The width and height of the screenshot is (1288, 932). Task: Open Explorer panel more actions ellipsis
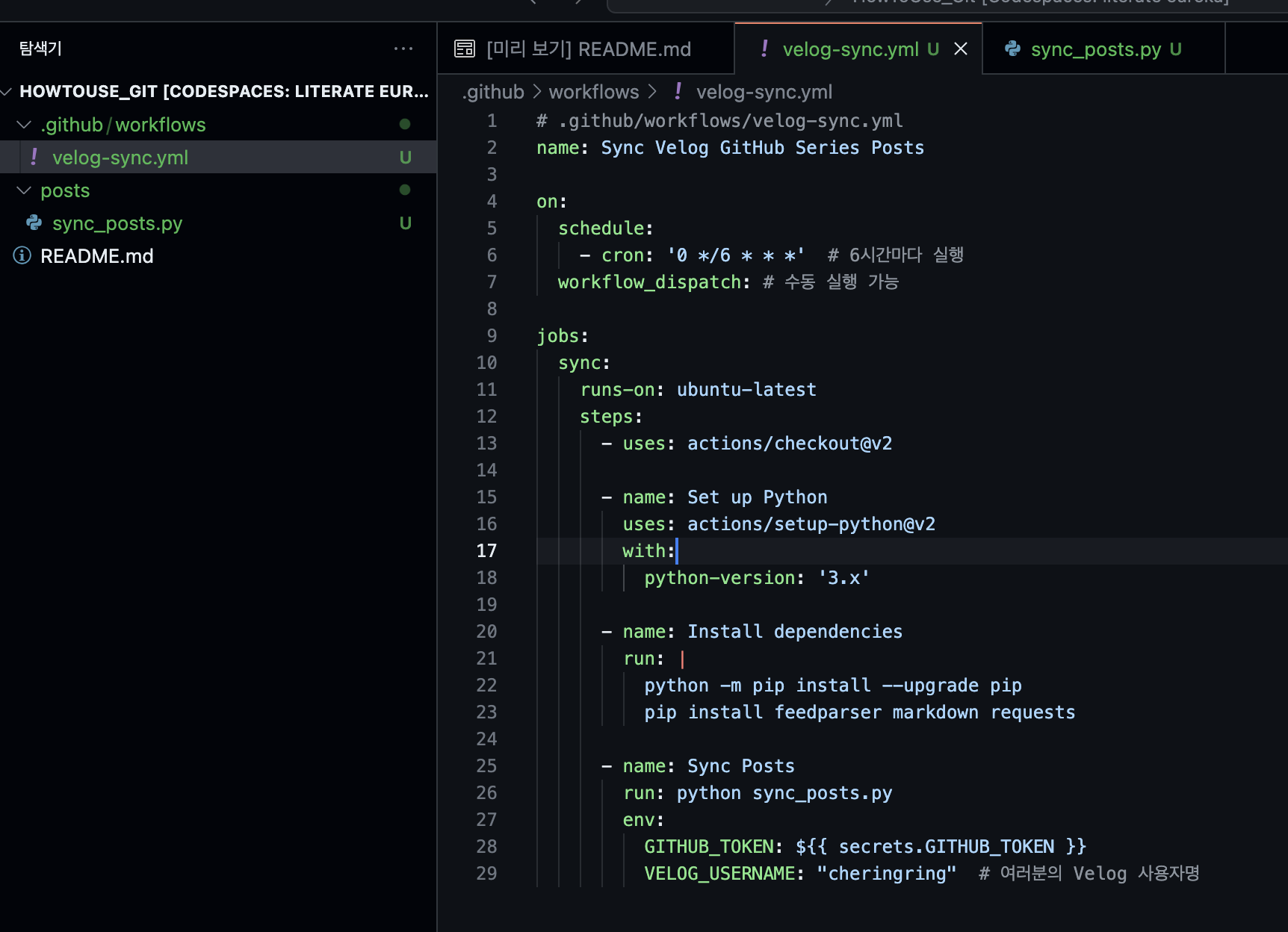(x=403, y=49)
